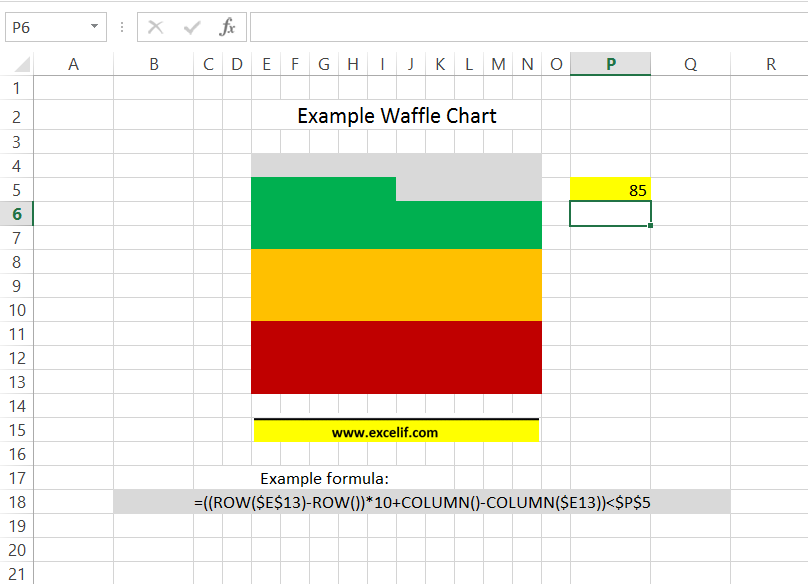Click the yellow cell containing 85
Image resolution: width=808 pixels, height=584 pixels.
click(x=611, y=190)
